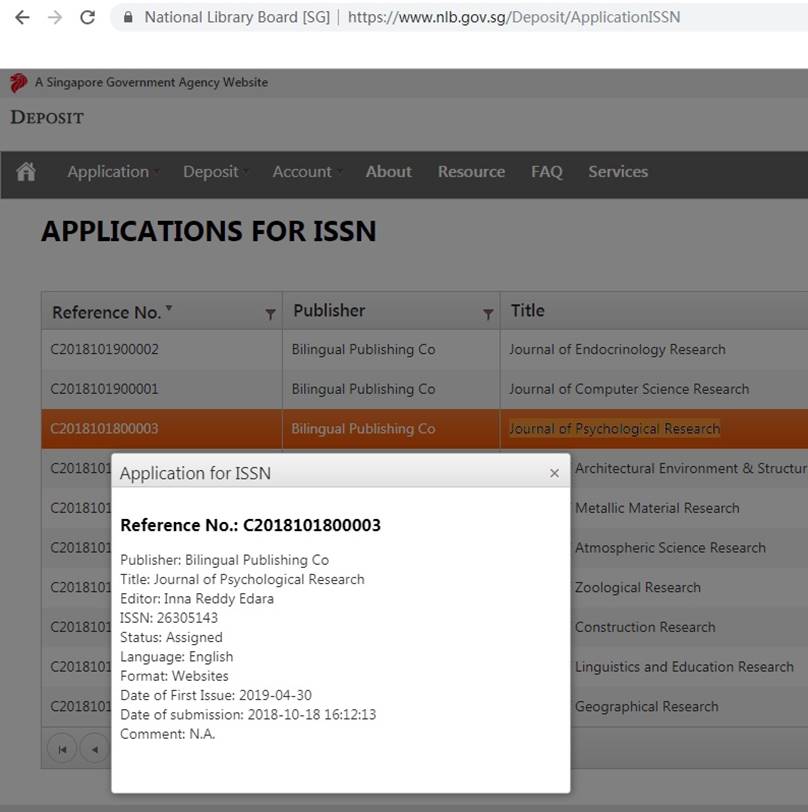Open the Home icon in navigation bar

26,171
